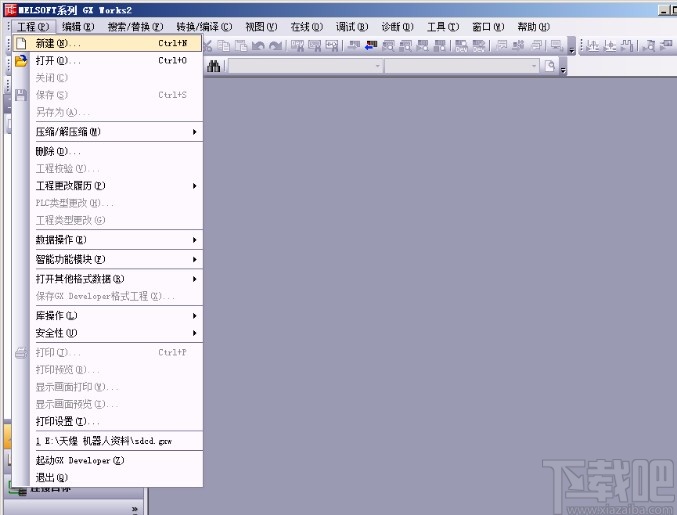Click the Undo arrow icon
The image size is (677, 515).
coord(258,45)
